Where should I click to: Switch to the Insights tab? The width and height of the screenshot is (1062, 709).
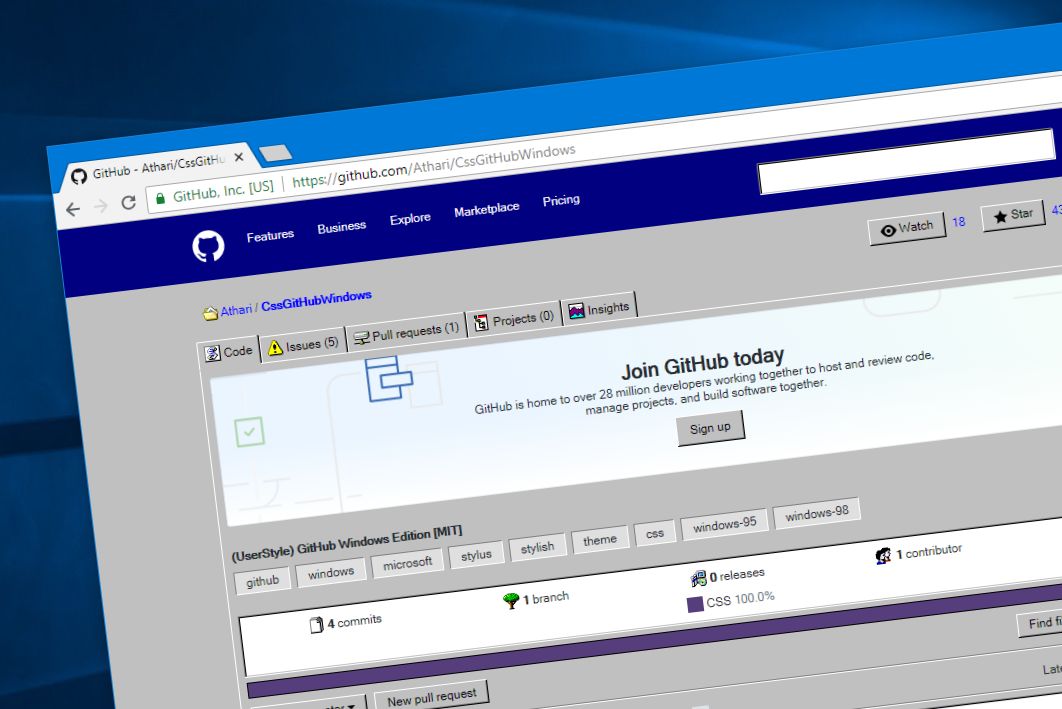[x=599, y=309]
